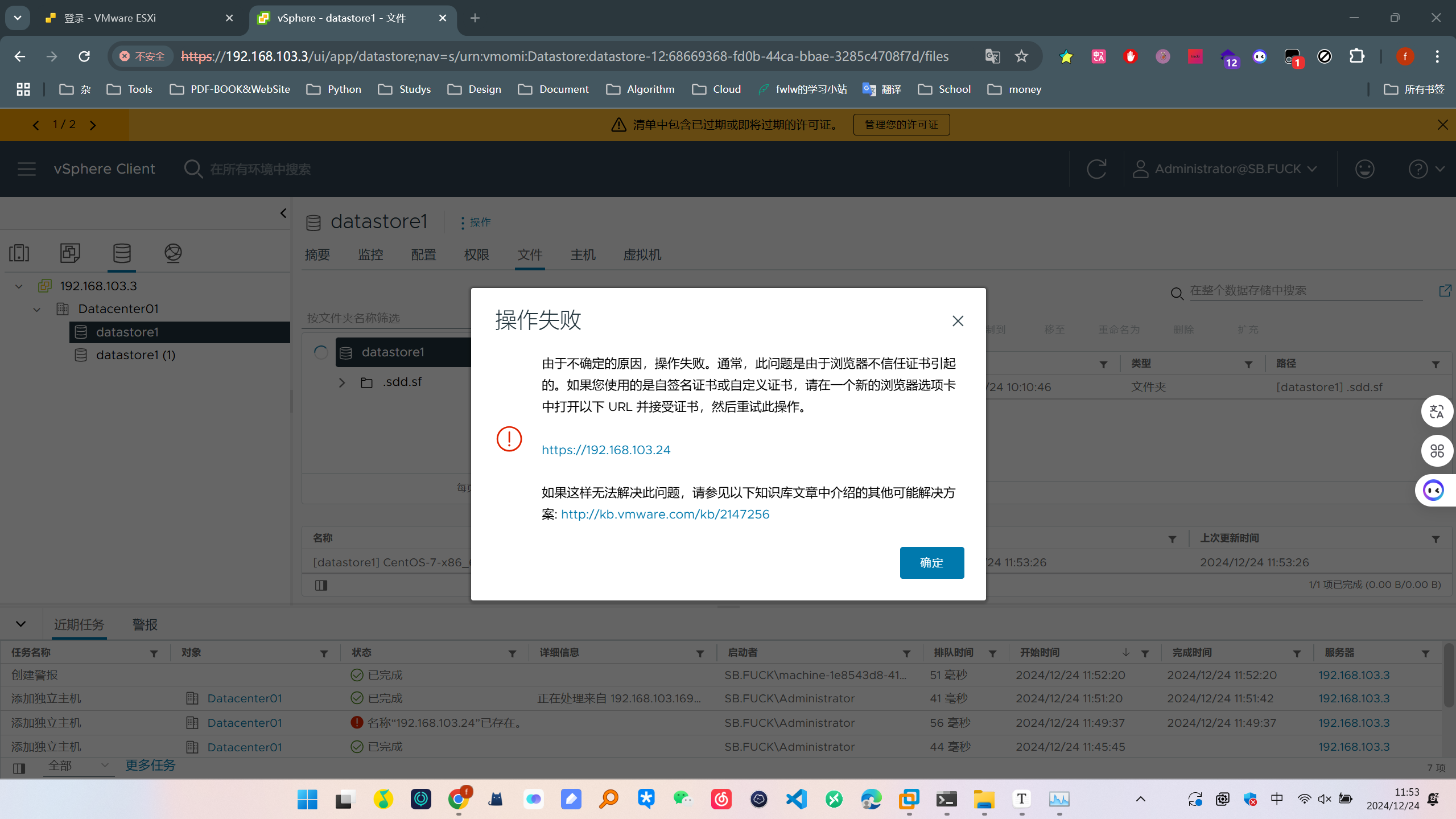Viewport: 1456px width, 819px height.
Task: Select the Storage inventory view icon
Action: 122,253
